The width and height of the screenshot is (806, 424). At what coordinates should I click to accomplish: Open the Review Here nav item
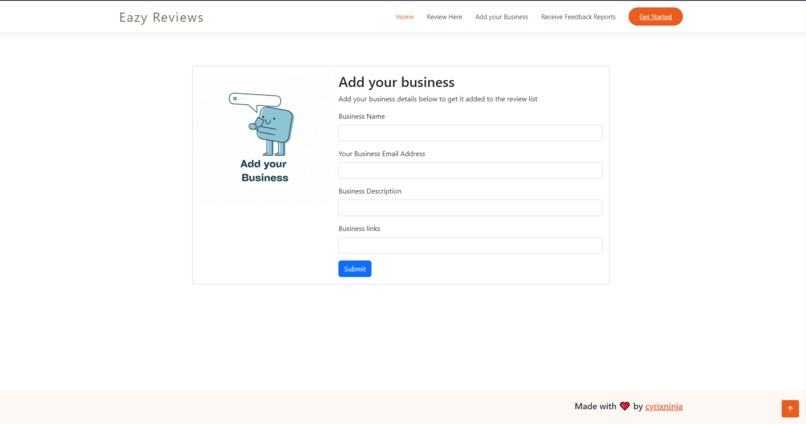[444, 17]
